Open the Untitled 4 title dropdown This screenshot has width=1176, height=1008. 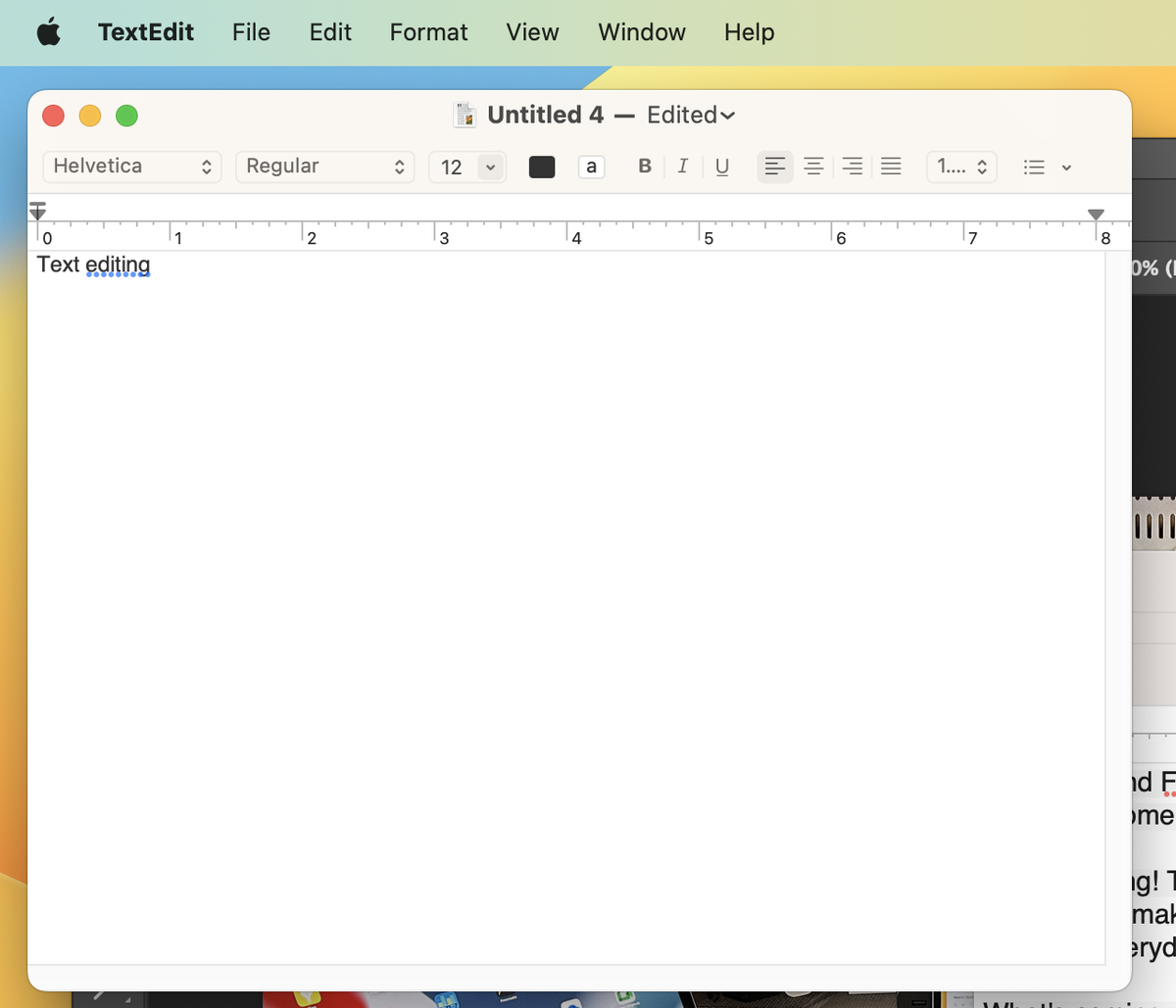tap(727, 115)
